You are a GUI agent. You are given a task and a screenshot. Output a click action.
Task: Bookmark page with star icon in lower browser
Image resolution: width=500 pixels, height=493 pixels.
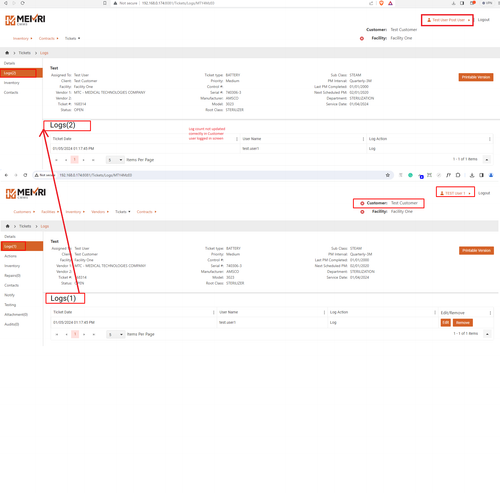point(388,175)
